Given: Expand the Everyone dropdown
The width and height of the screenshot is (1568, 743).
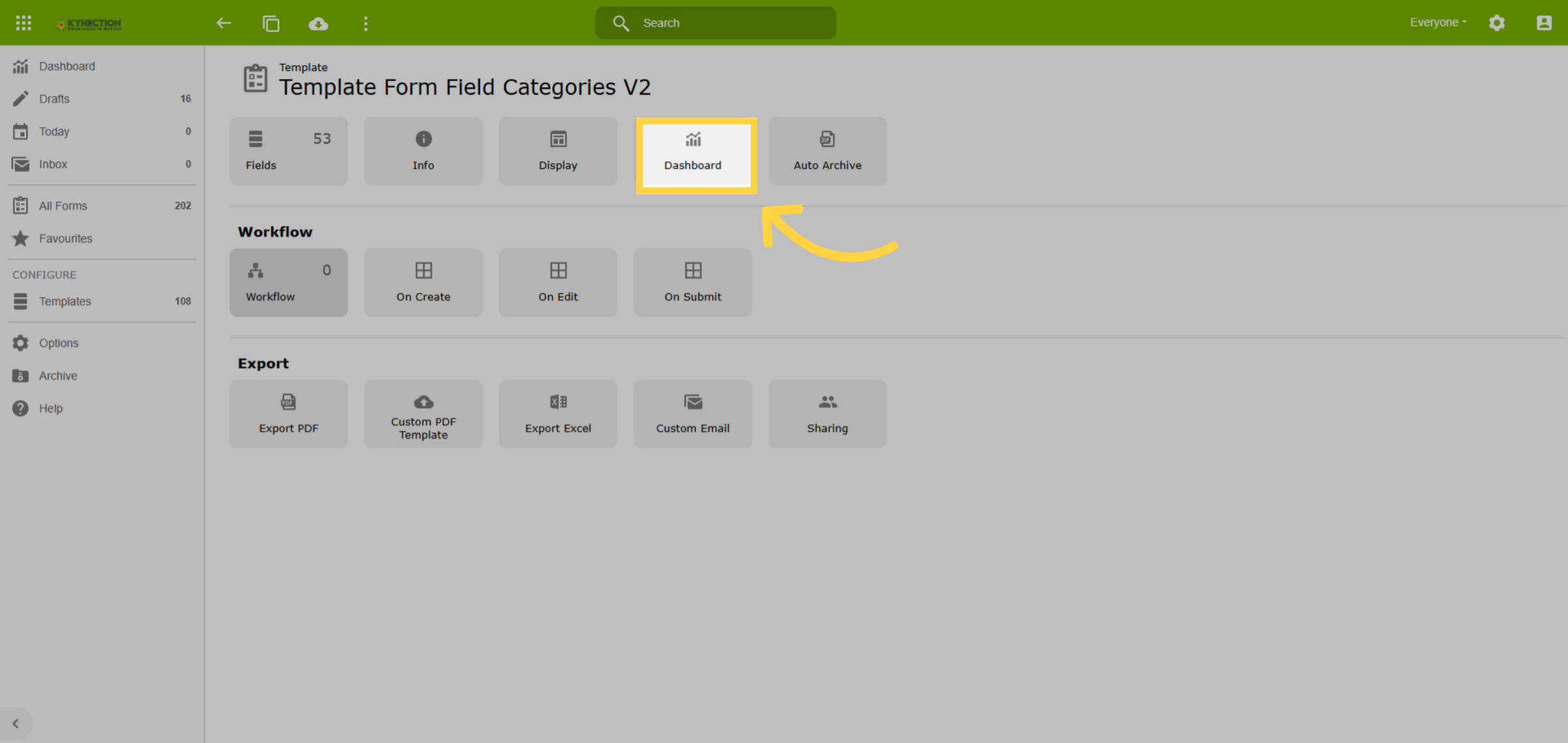Looking at the screenshot, I should tap(1438, 22).
